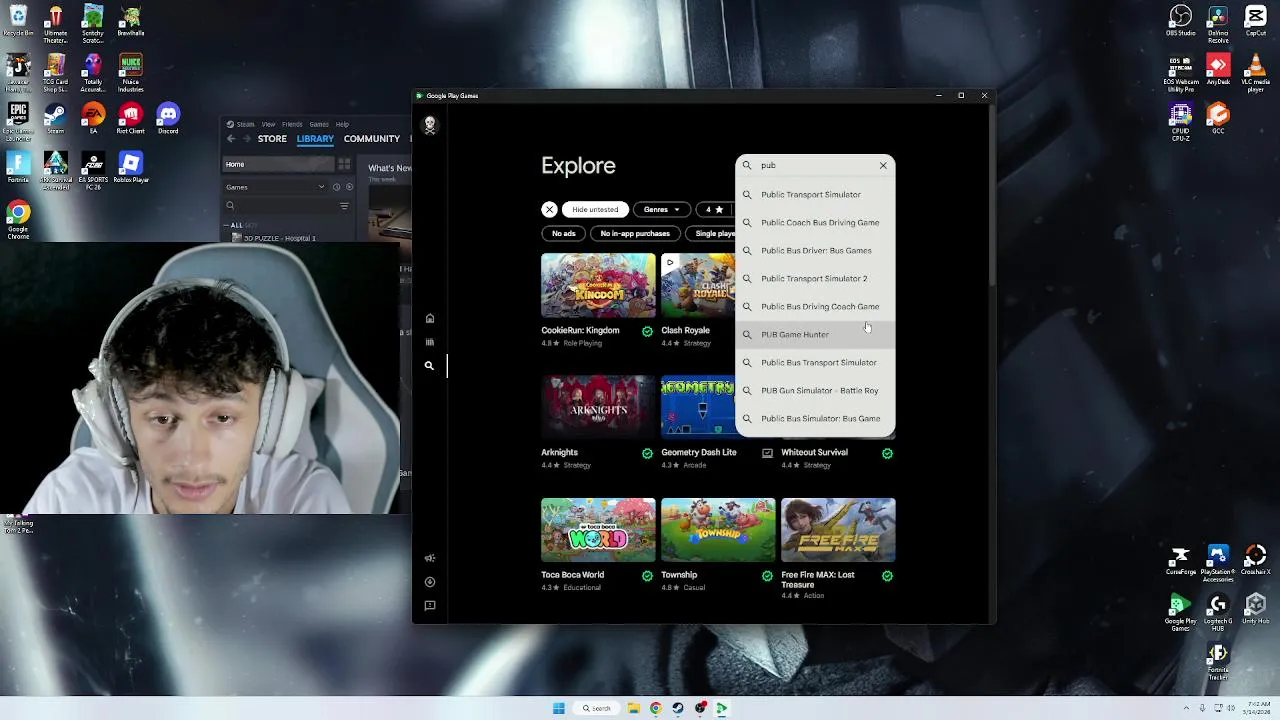Choose 'Public Bus Transport Simulator' suggestion
1280x720 pixels.
coord(815,363)
